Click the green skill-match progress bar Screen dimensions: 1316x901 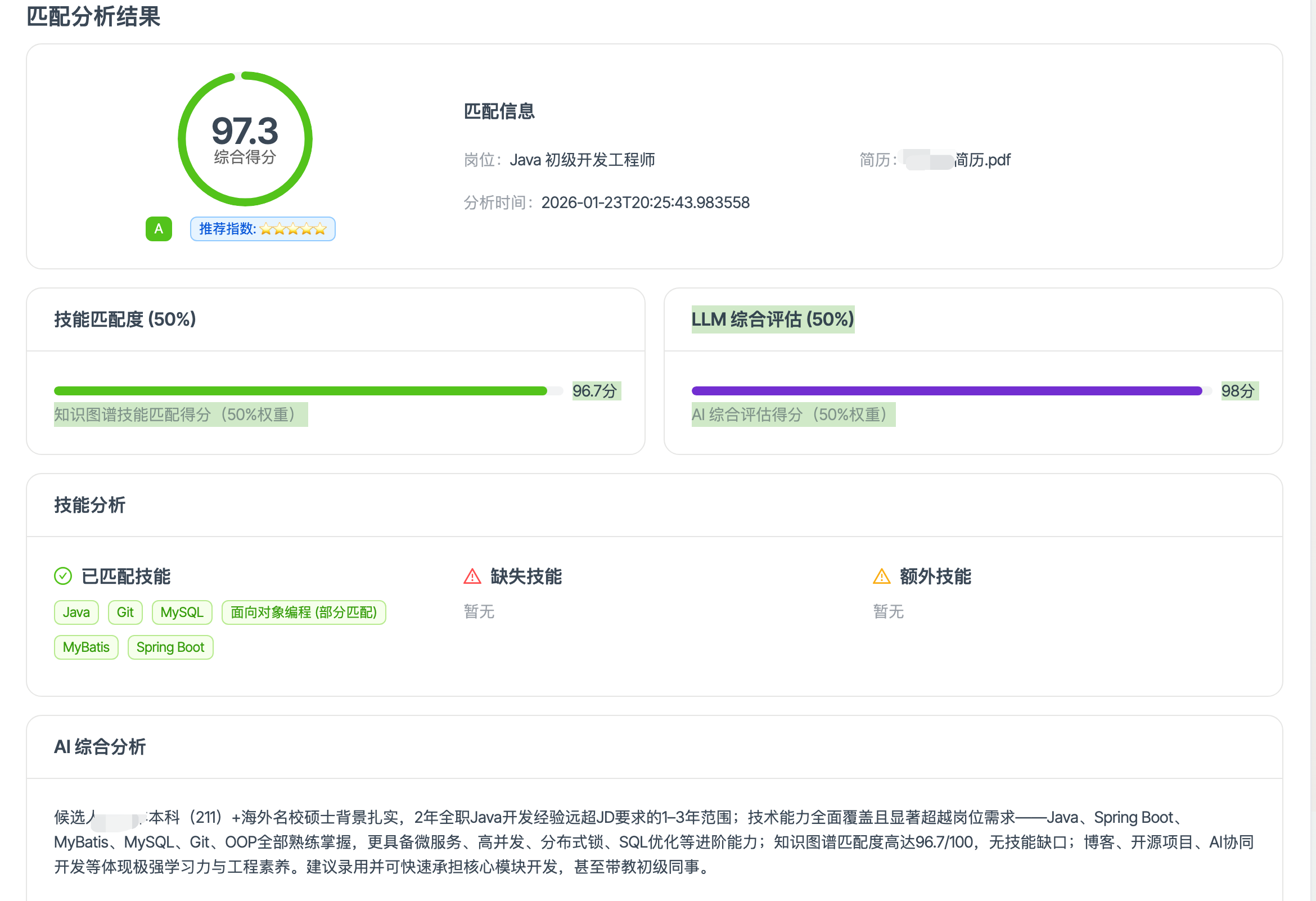pos(300,391)
